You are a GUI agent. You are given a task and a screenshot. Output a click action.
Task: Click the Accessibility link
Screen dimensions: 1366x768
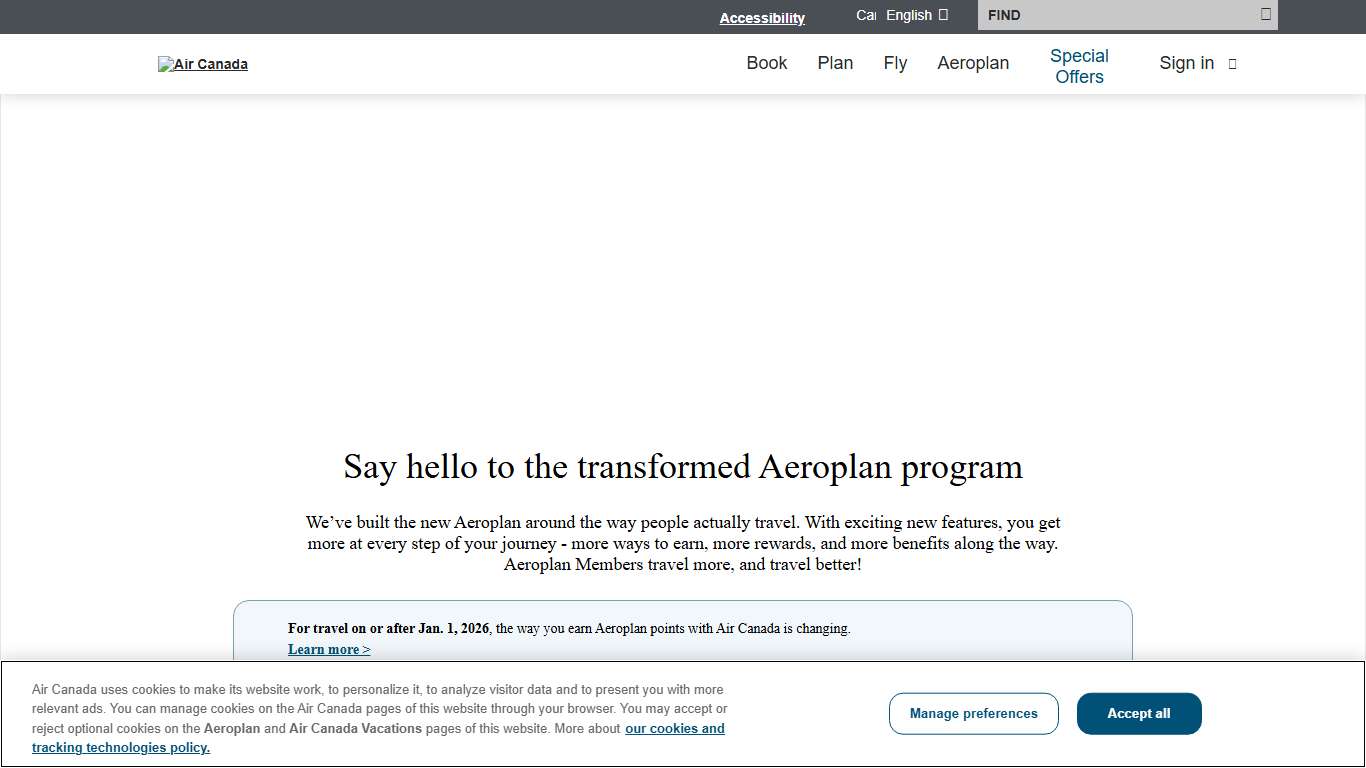(x=762, y=18)
